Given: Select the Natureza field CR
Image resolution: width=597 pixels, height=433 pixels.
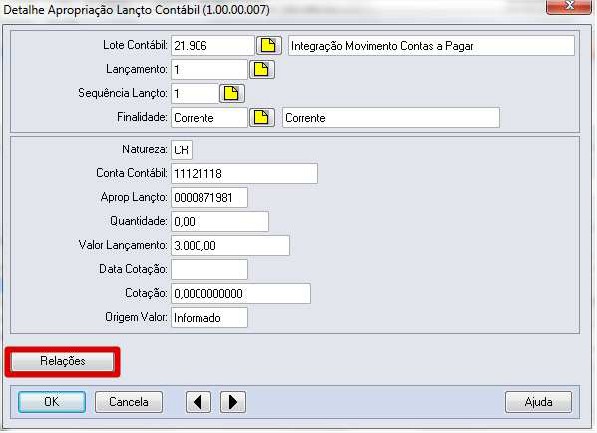Looking at the screenshot, I should pos(182,150).
